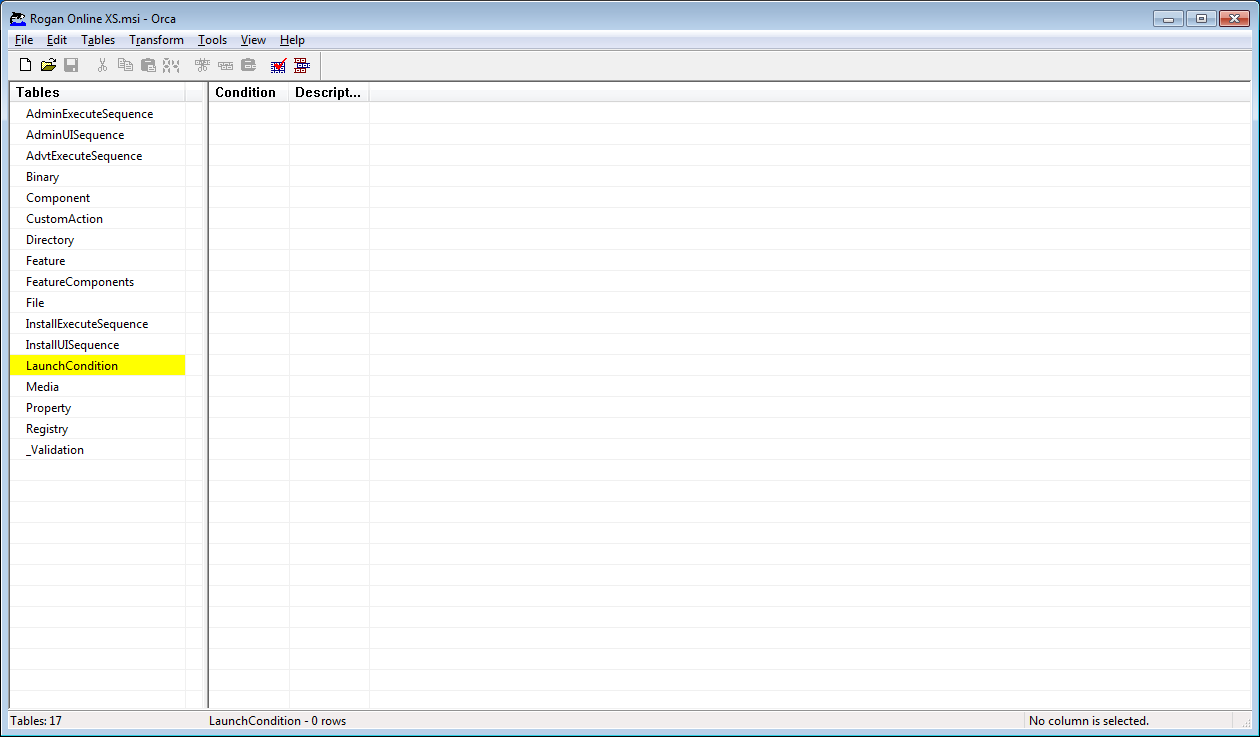The width and height of the screenshot is (1260, 737).
Task: Click 'No column is selected.' status text
Action: [1089, 721]
